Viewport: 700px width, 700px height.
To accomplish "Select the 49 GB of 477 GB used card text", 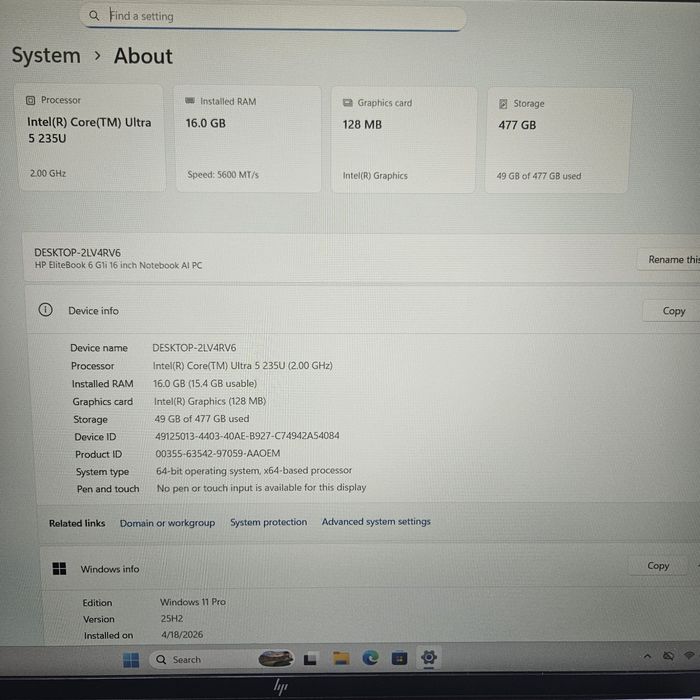I will coord(539,176).
